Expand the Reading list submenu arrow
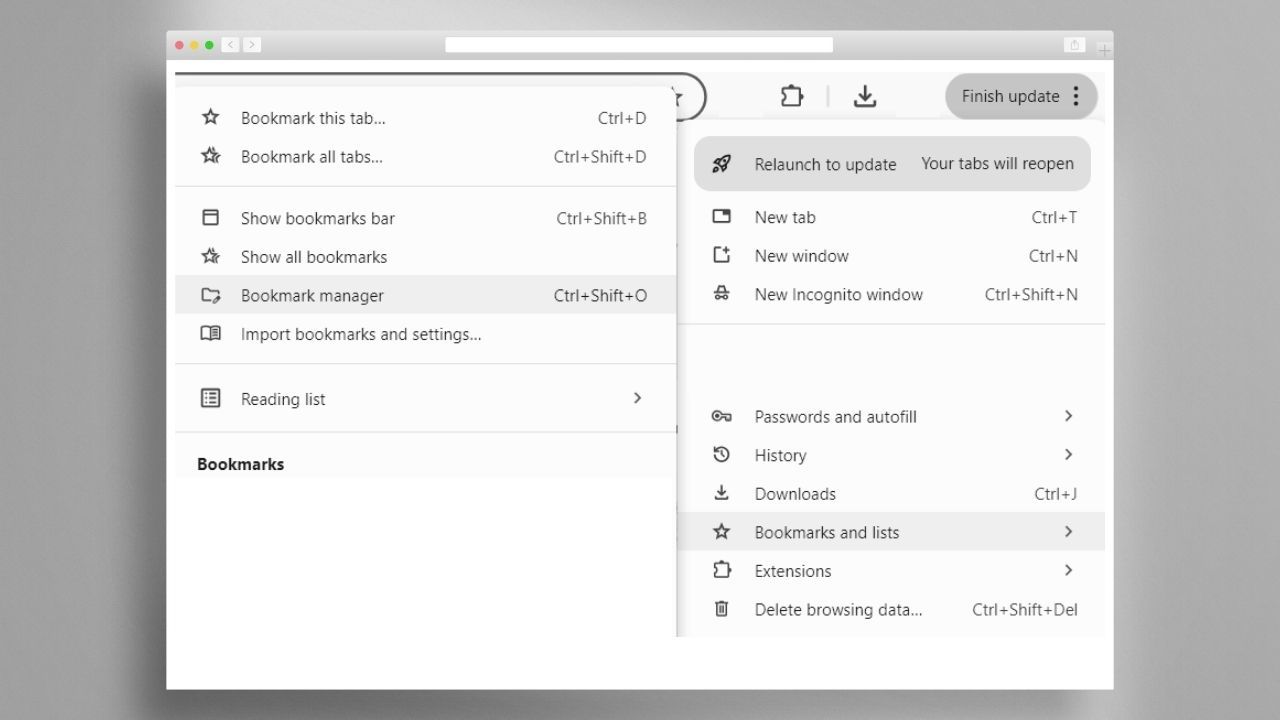This screenshot has height=720, width=1280. (637, 398)
